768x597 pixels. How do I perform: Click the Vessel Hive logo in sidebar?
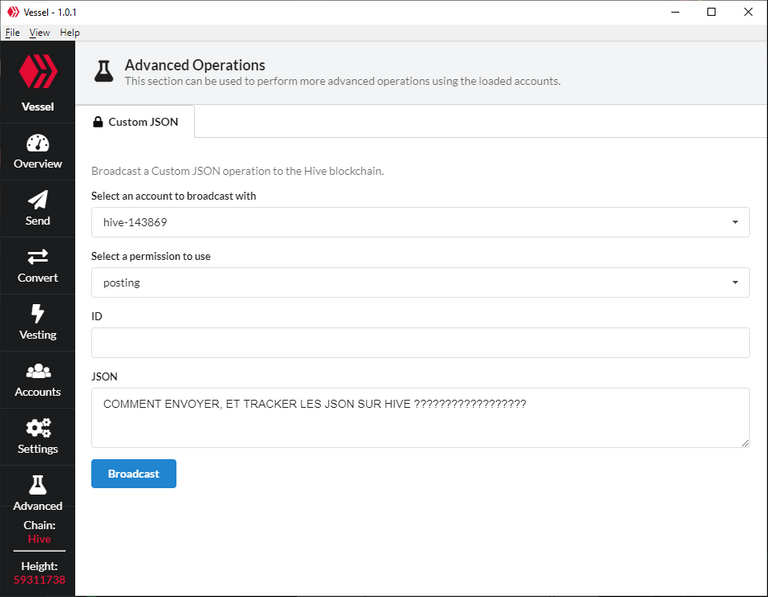pyautogui.click(x=38, y=72)
